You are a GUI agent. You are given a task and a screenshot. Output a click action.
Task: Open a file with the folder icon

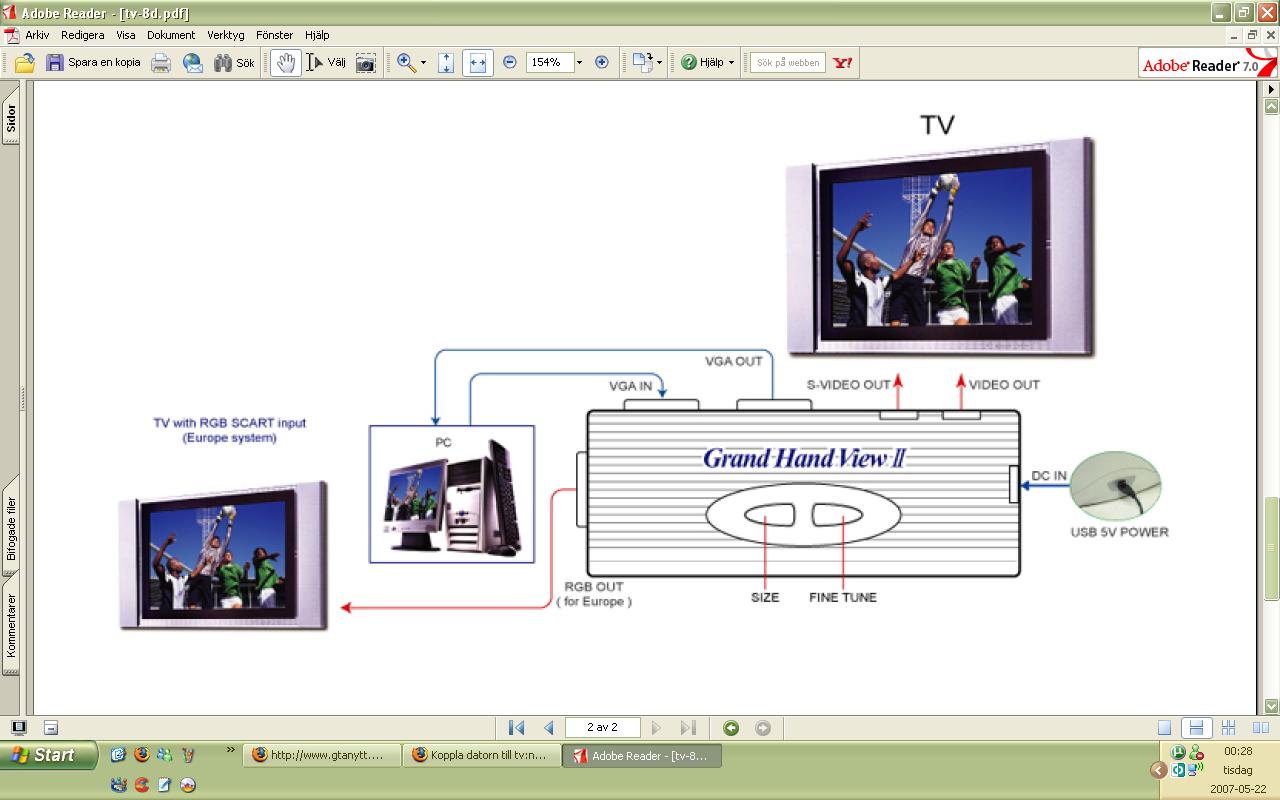click(24, 63)
